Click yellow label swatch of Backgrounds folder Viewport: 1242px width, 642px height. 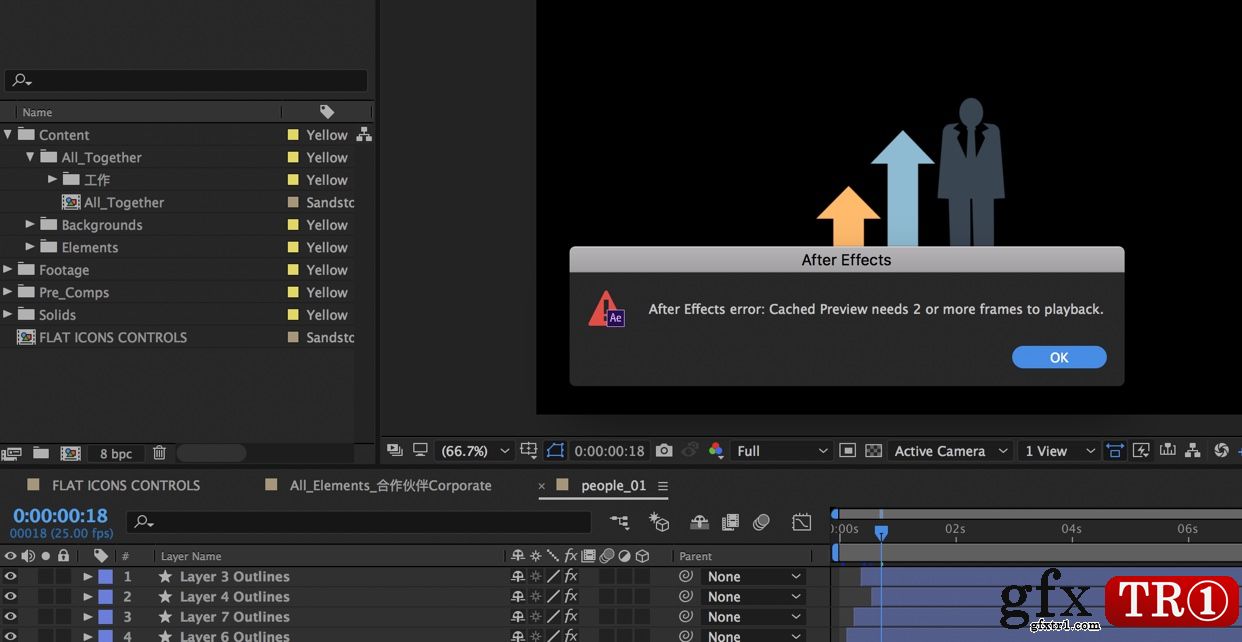293,225
